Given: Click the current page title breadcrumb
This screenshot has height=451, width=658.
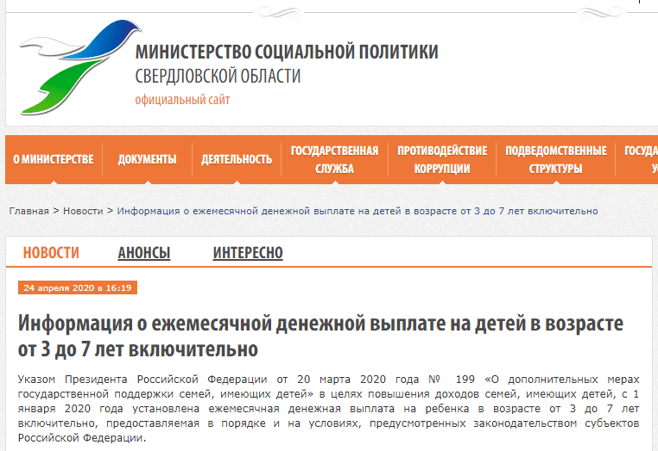Looking at the screenshot, I should click(358, 211).
